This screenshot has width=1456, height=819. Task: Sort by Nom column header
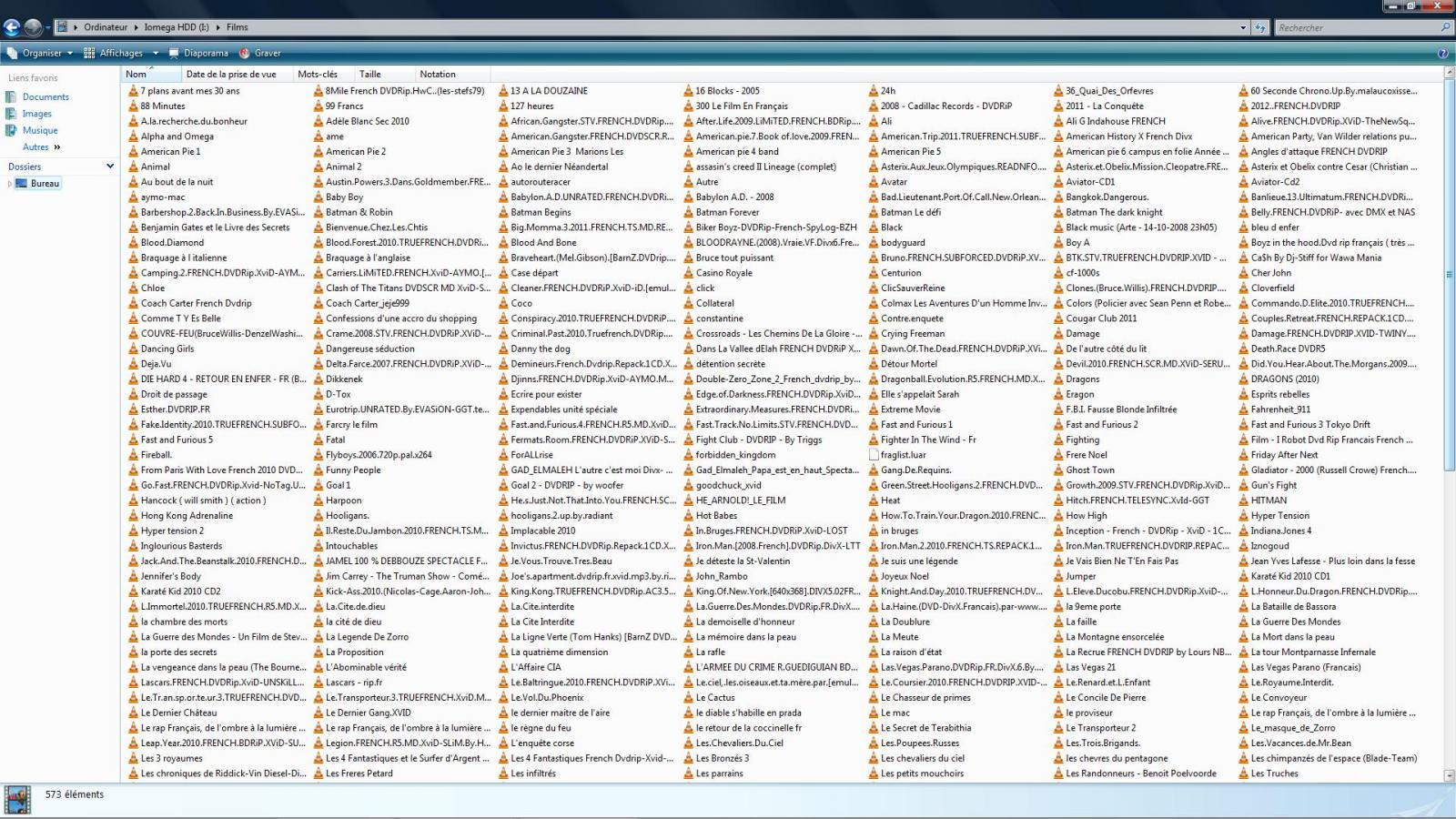(151, 74)
